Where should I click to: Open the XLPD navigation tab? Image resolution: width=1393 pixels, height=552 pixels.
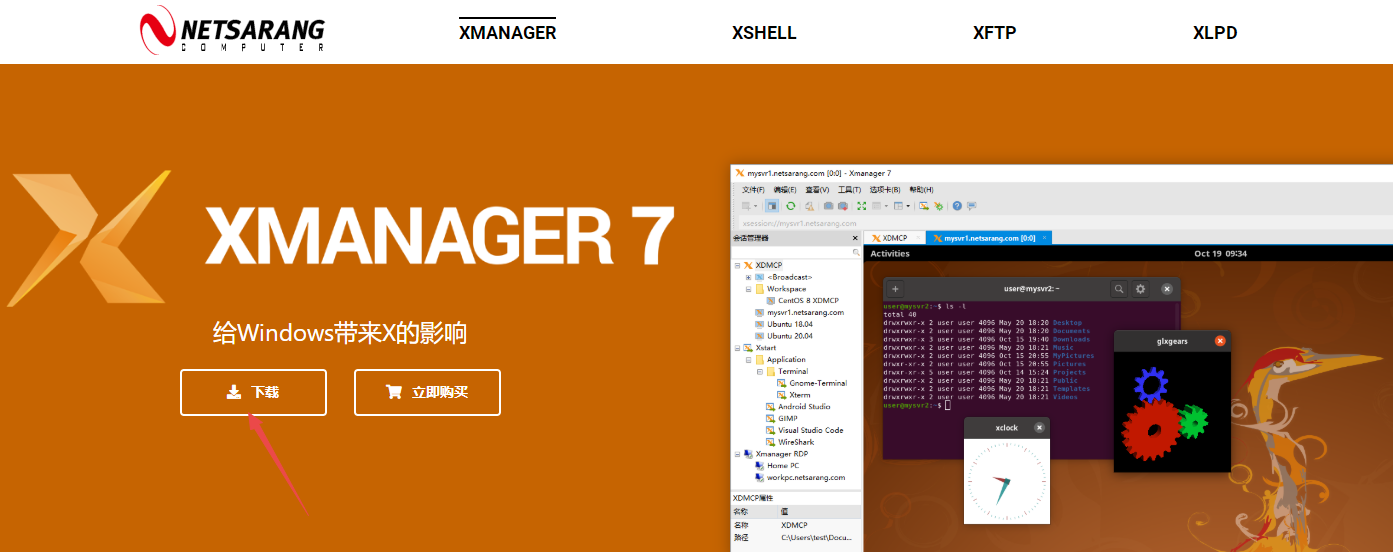[1215, 32]
